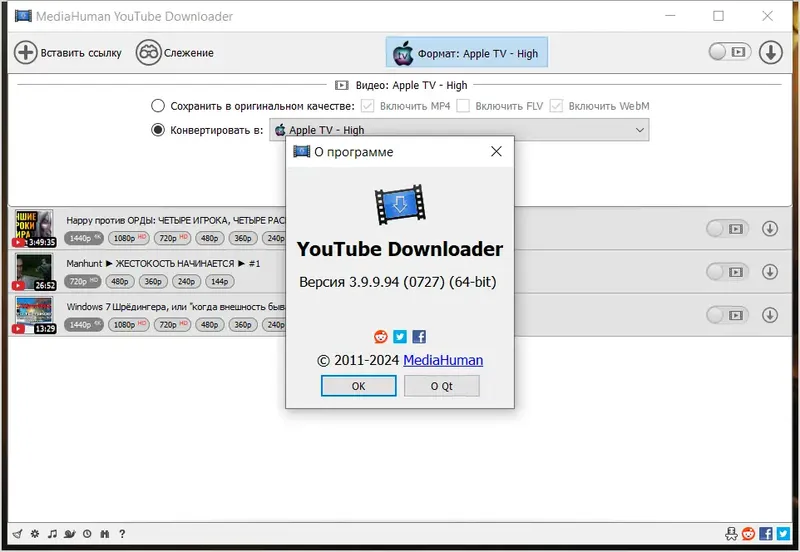Image resolution: width=800 pixels, height=552 pixels.
Task: Select 360p quality for Happy против ОРДЫ
Action: tap(242, 238)
